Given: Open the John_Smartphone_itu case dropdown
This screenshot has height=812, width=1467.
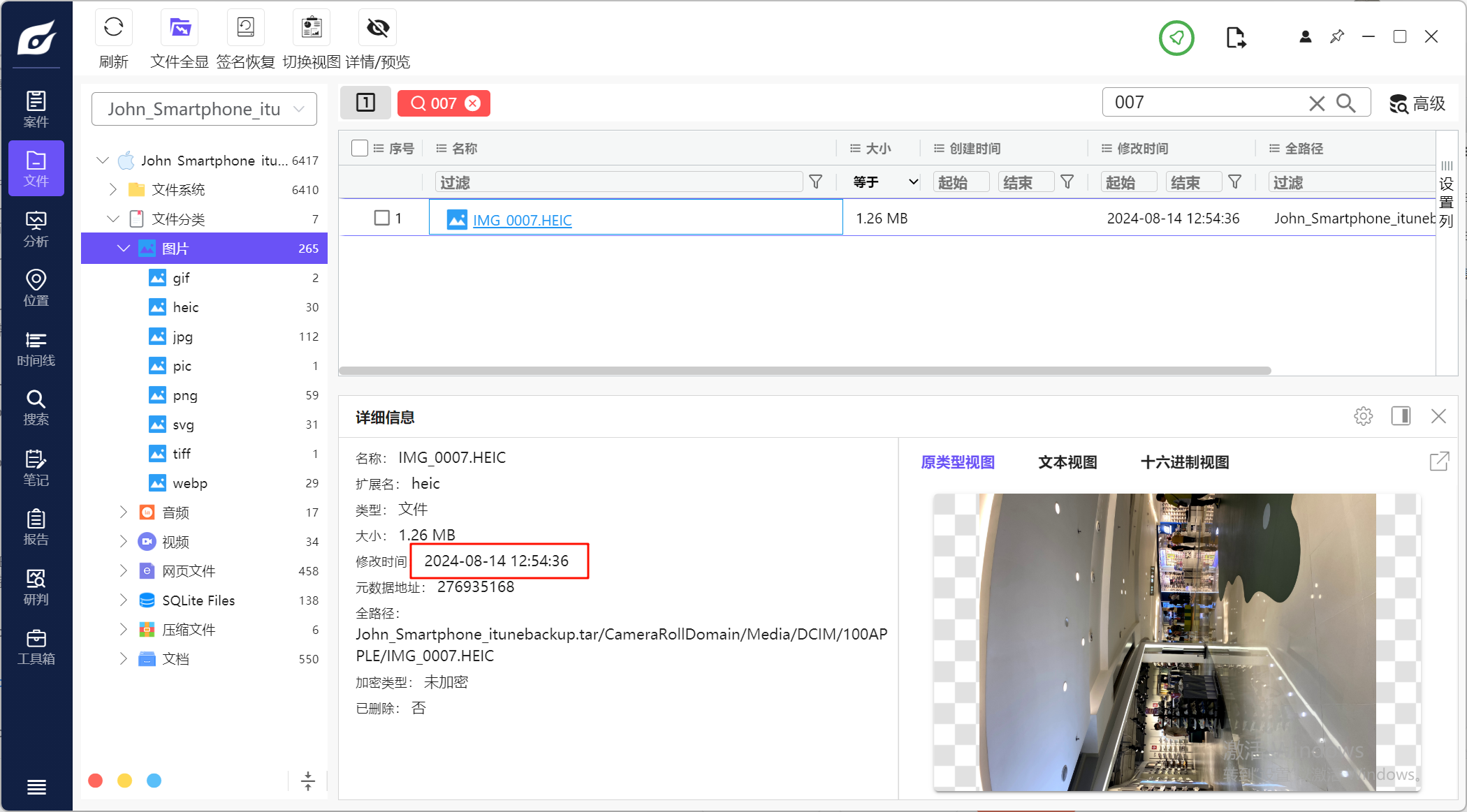Looking at the screenshot, I should point(204,109).
